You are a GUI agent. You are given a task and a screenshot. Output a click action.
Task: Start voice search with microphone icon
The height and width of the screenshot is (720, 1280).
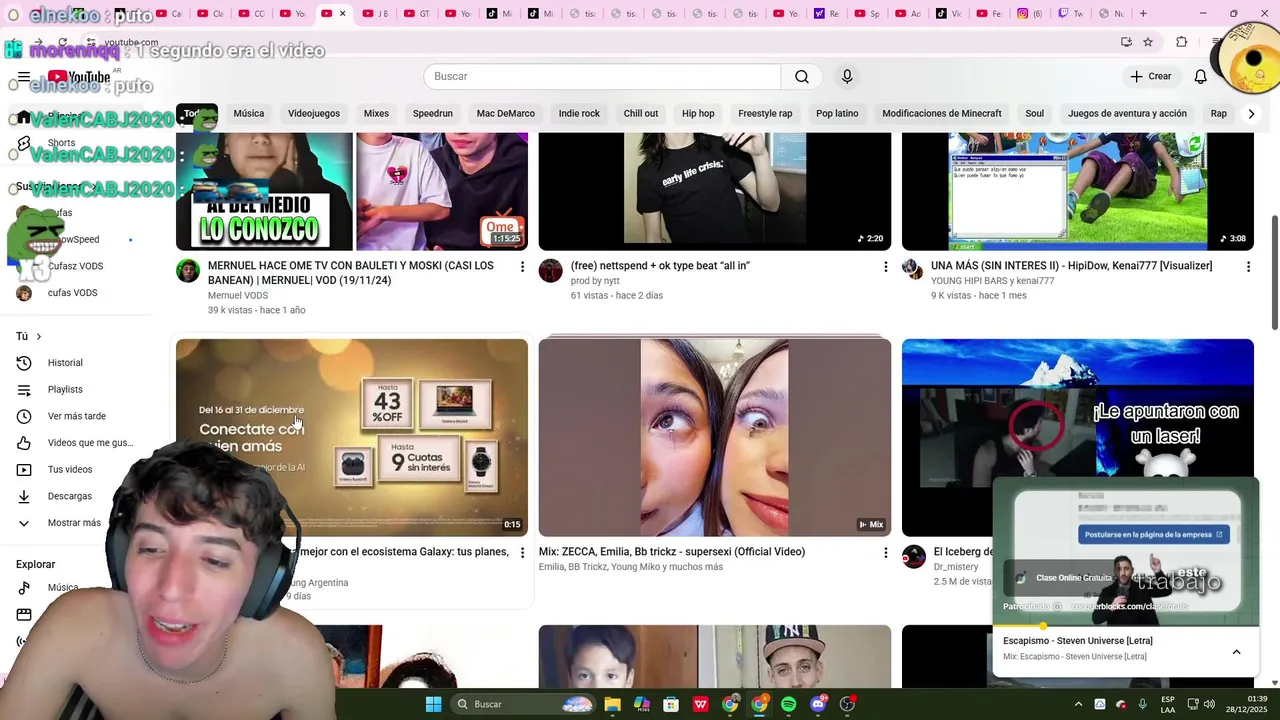[x=847, y=77]
